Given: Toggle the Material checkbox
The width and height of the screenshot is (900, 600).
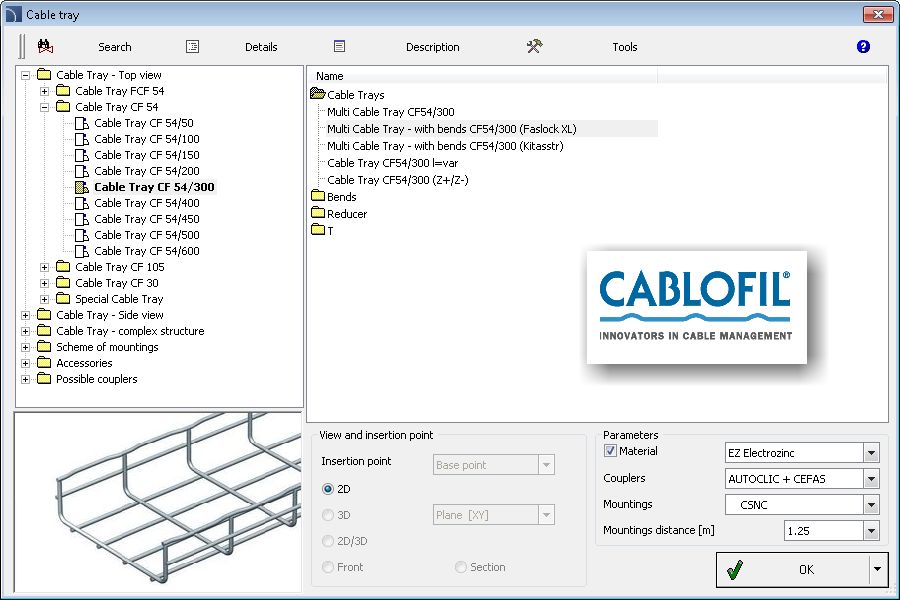Looking at the screenshot, I should [x=610, y=451].
